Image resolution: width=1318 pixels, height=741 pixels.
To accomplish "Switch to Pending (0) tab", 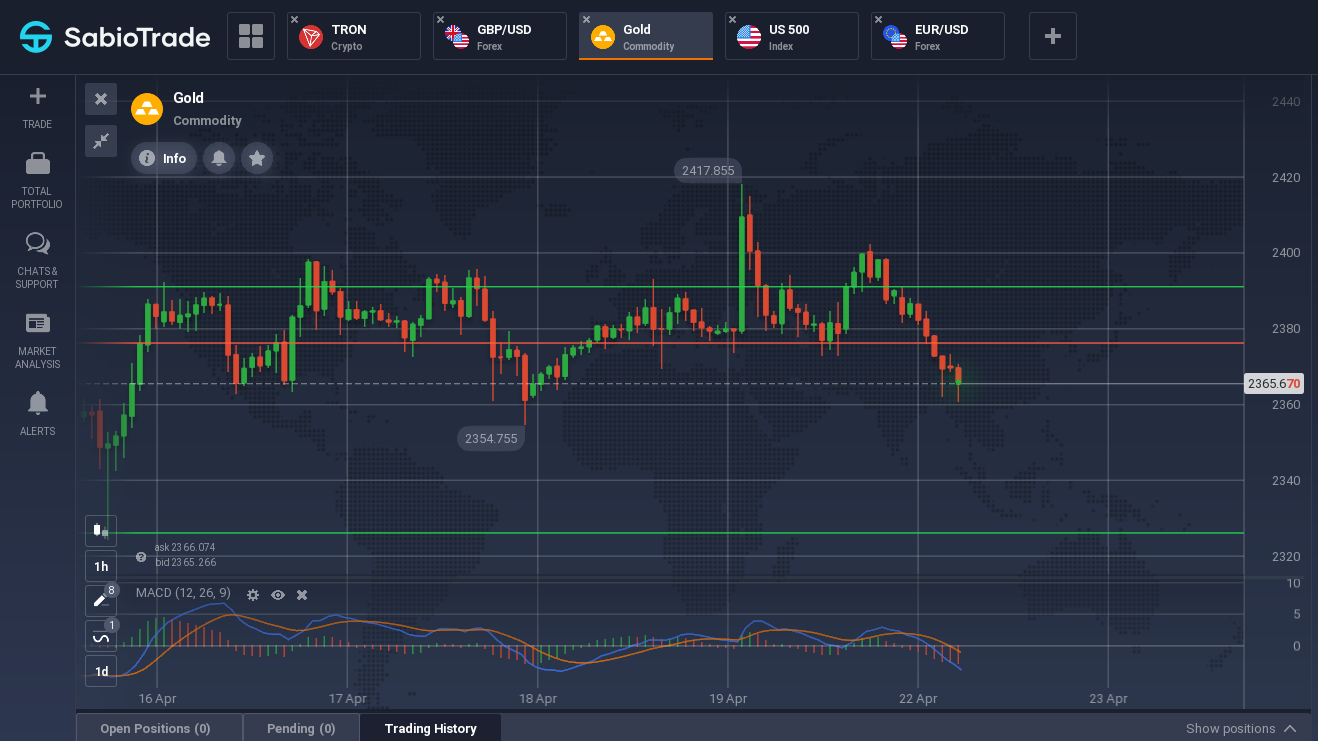I will coord(301,728).
